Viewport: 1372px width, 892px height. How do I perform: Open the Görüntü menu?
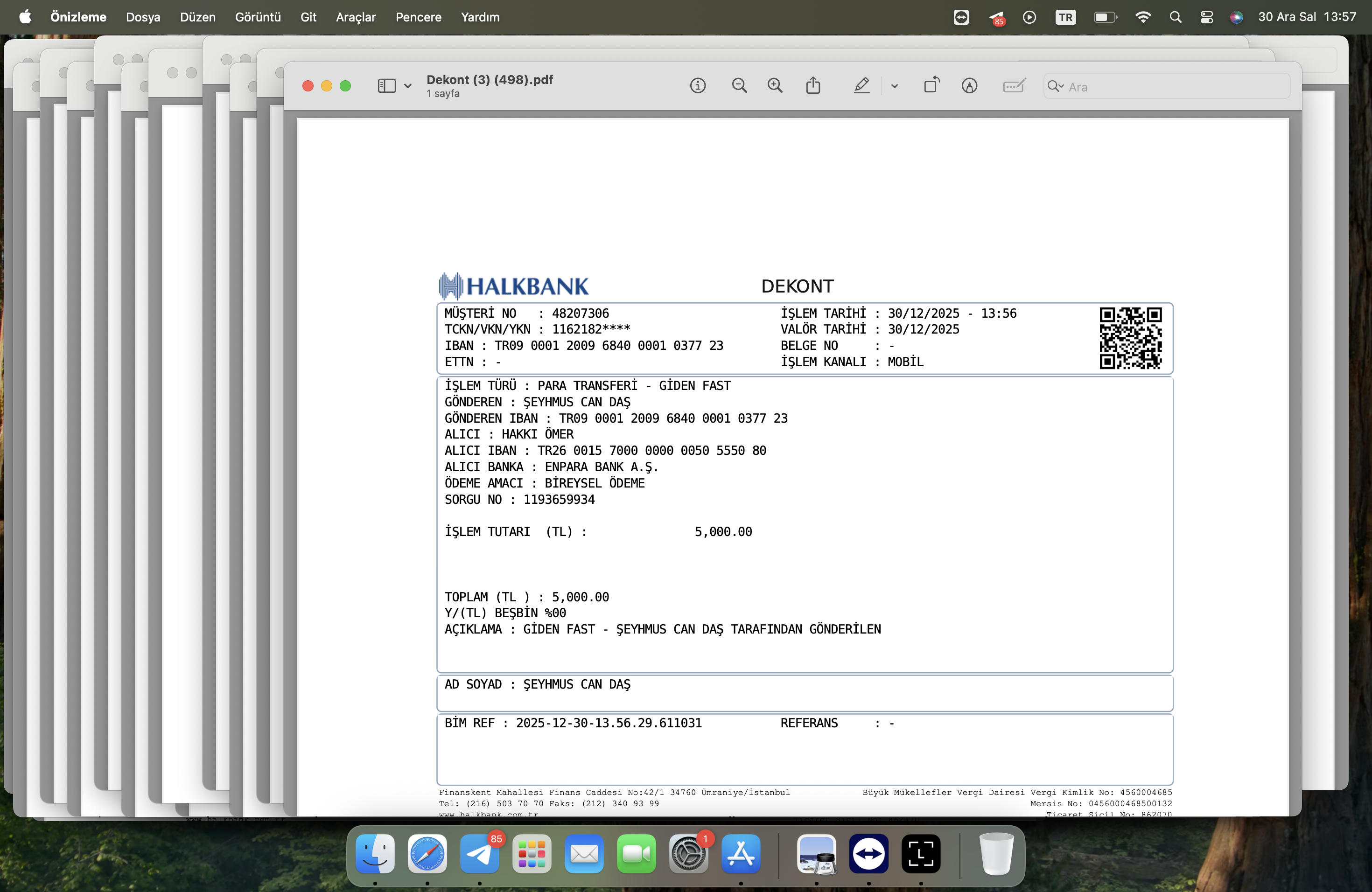coord(258,17)
